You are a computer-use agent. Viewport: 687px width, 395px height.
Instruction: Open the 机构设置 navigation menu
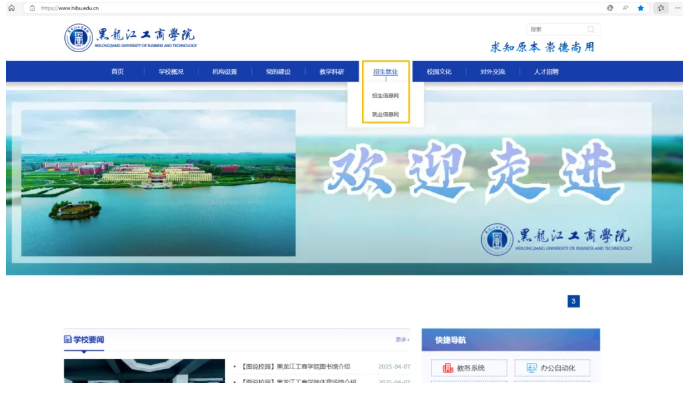coord(225,72)
